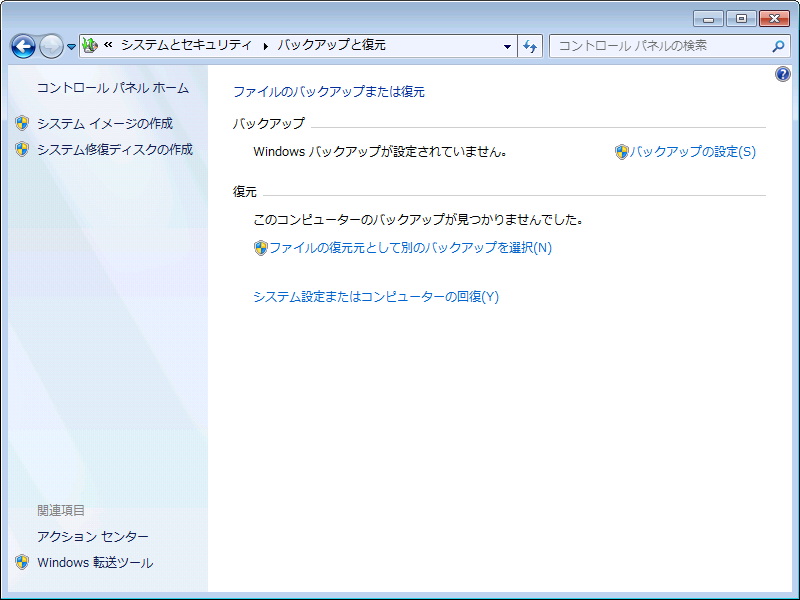Go to システムとセキュリティ breadcrumb
This screenshot has height=600, width=800.
click(x=184, y=45)
